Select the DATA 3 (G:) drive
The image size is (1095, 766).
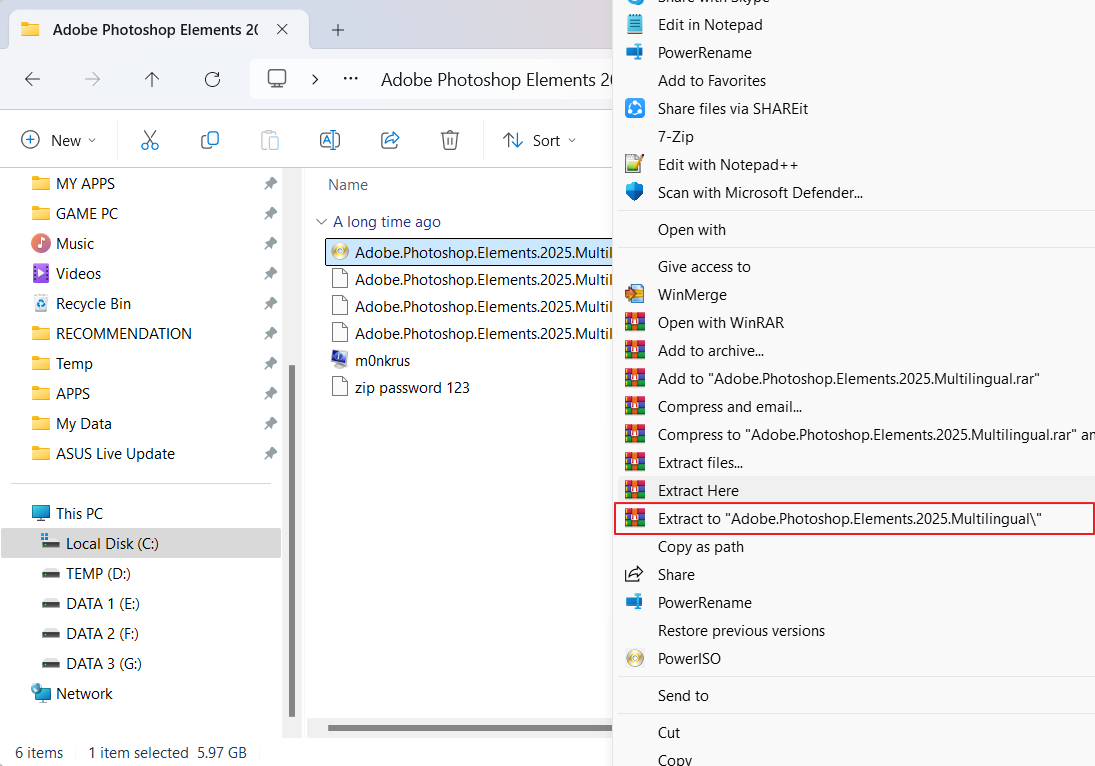pyautogui.click(x=98, y=663)
